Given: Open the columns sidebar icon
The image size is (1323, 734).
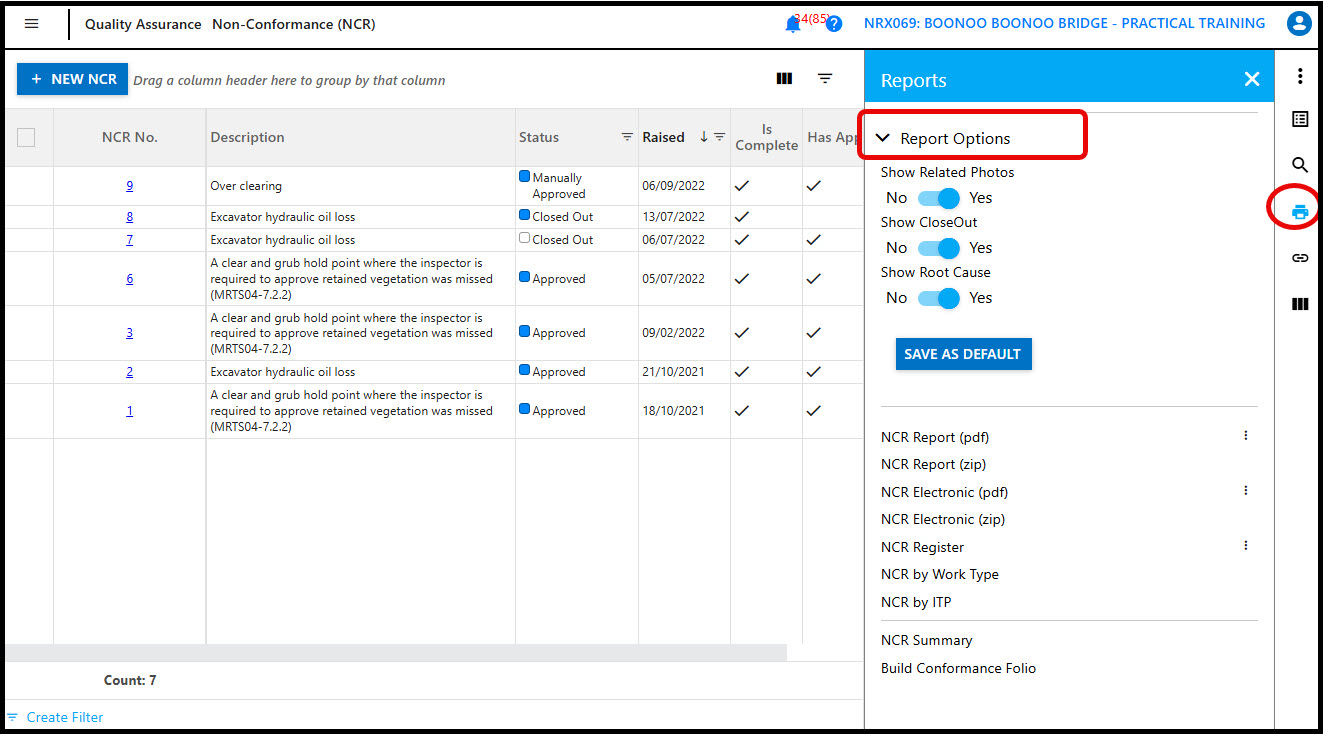Looking at the screenshot, I should [1300, 304].
